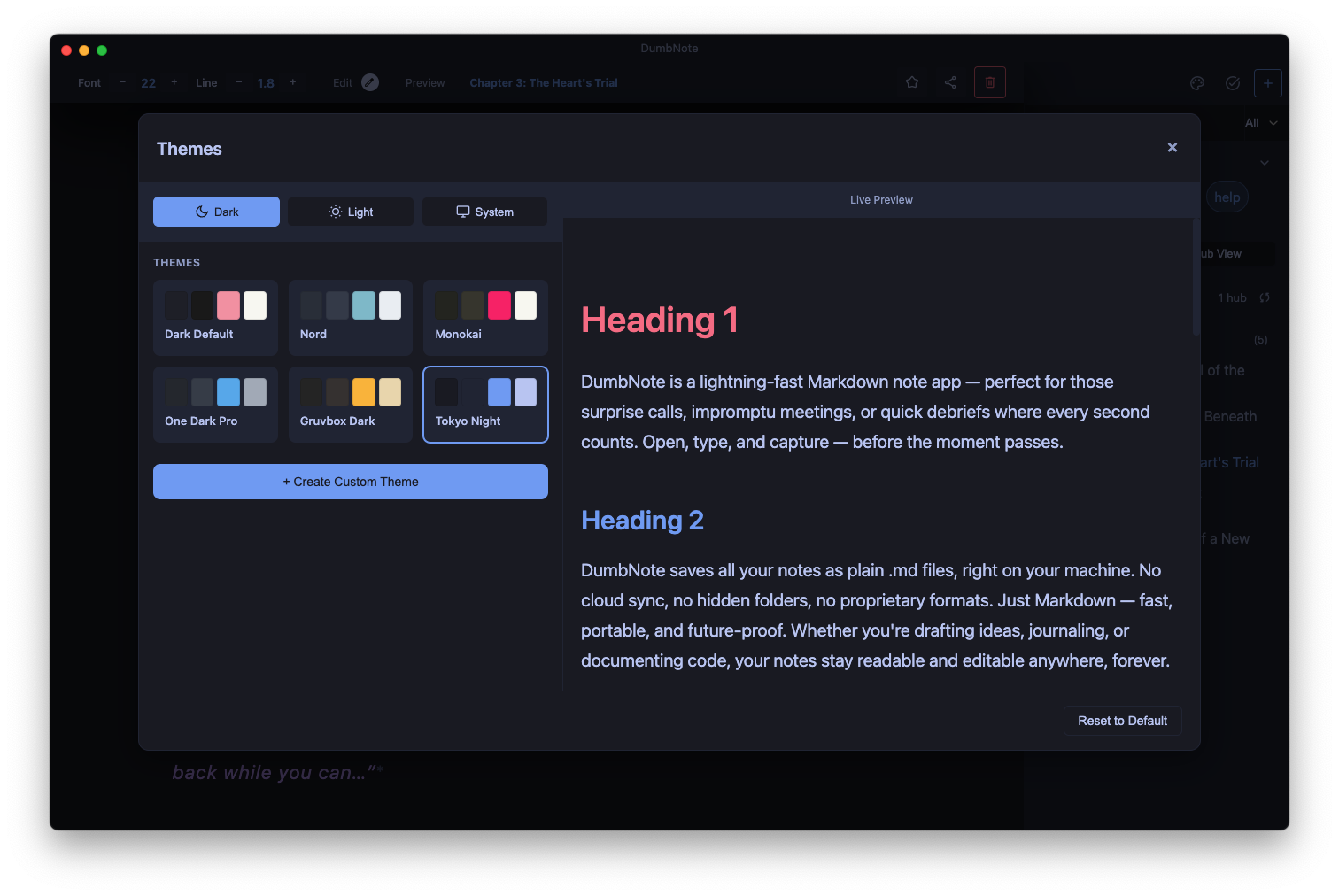Decrease line height with minus
Image resolution: width=1339 pixels, height=896 pixels.
pyautogui.click(x=239, y=82)
